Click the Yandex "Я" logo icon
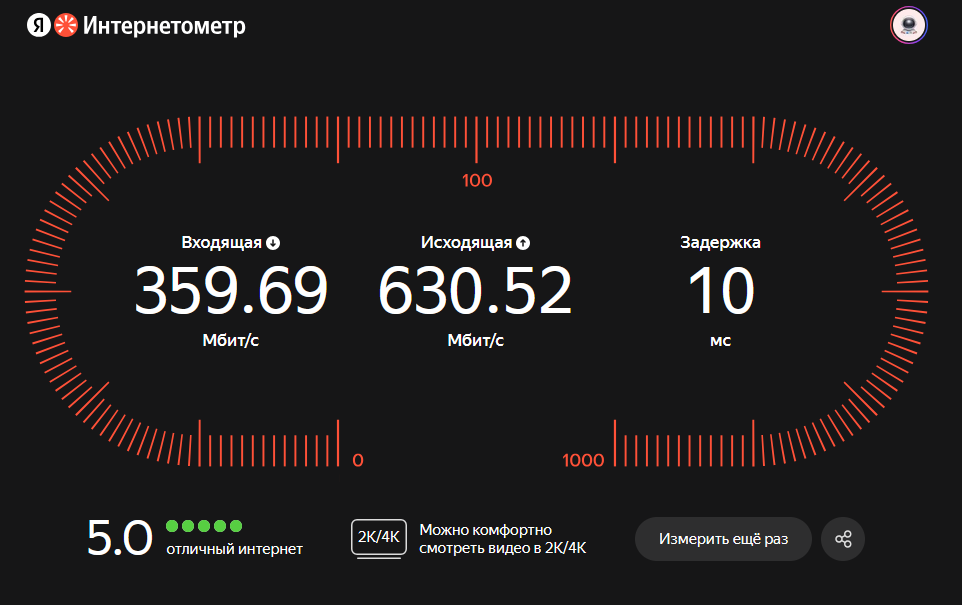Viewport: 962px width, 605px height. [38, 25]
